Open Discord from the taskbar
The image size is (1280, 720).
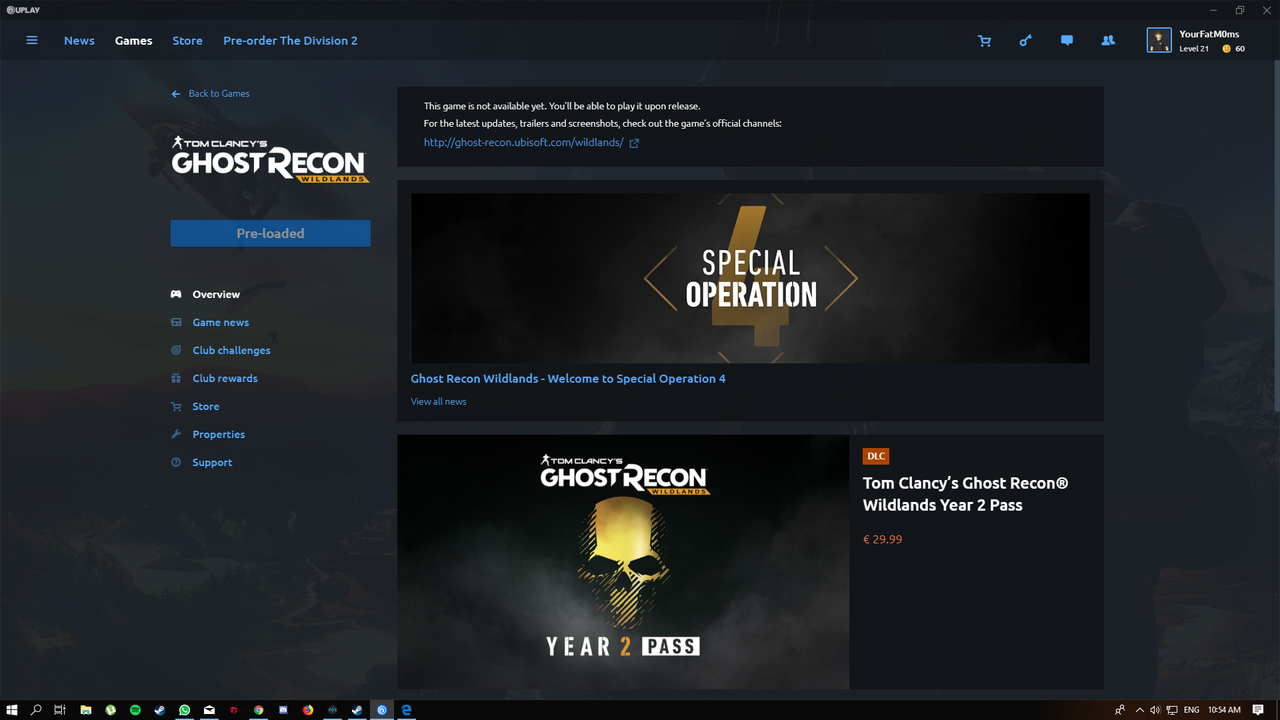[283, 710]
